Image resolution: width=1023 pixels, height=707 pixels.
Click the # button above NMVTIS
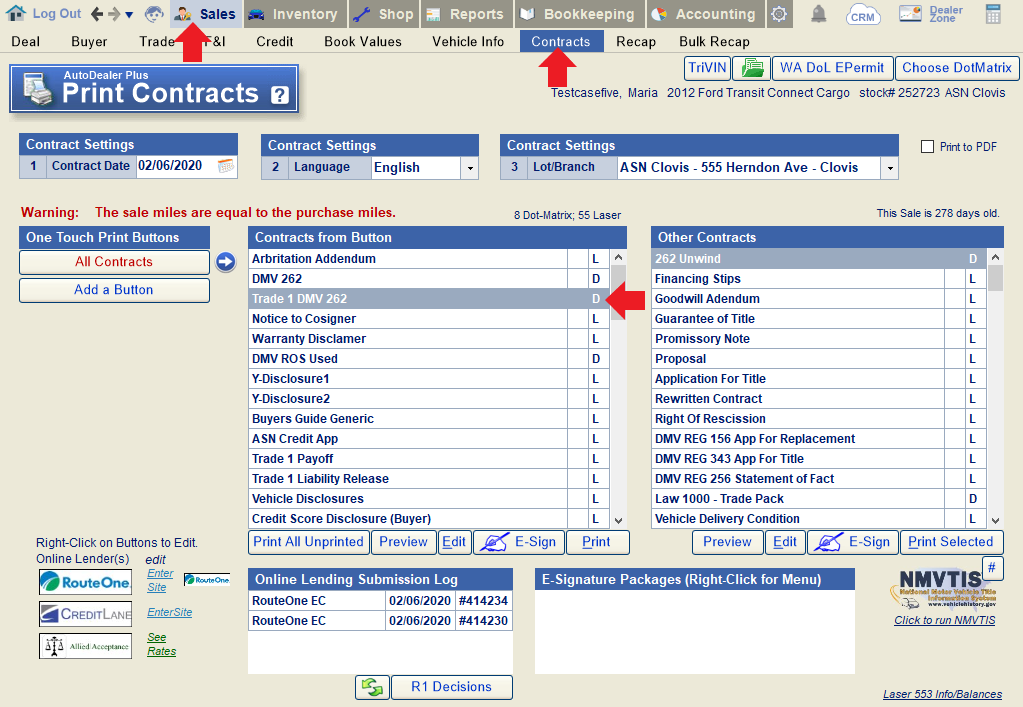[992, 567]
